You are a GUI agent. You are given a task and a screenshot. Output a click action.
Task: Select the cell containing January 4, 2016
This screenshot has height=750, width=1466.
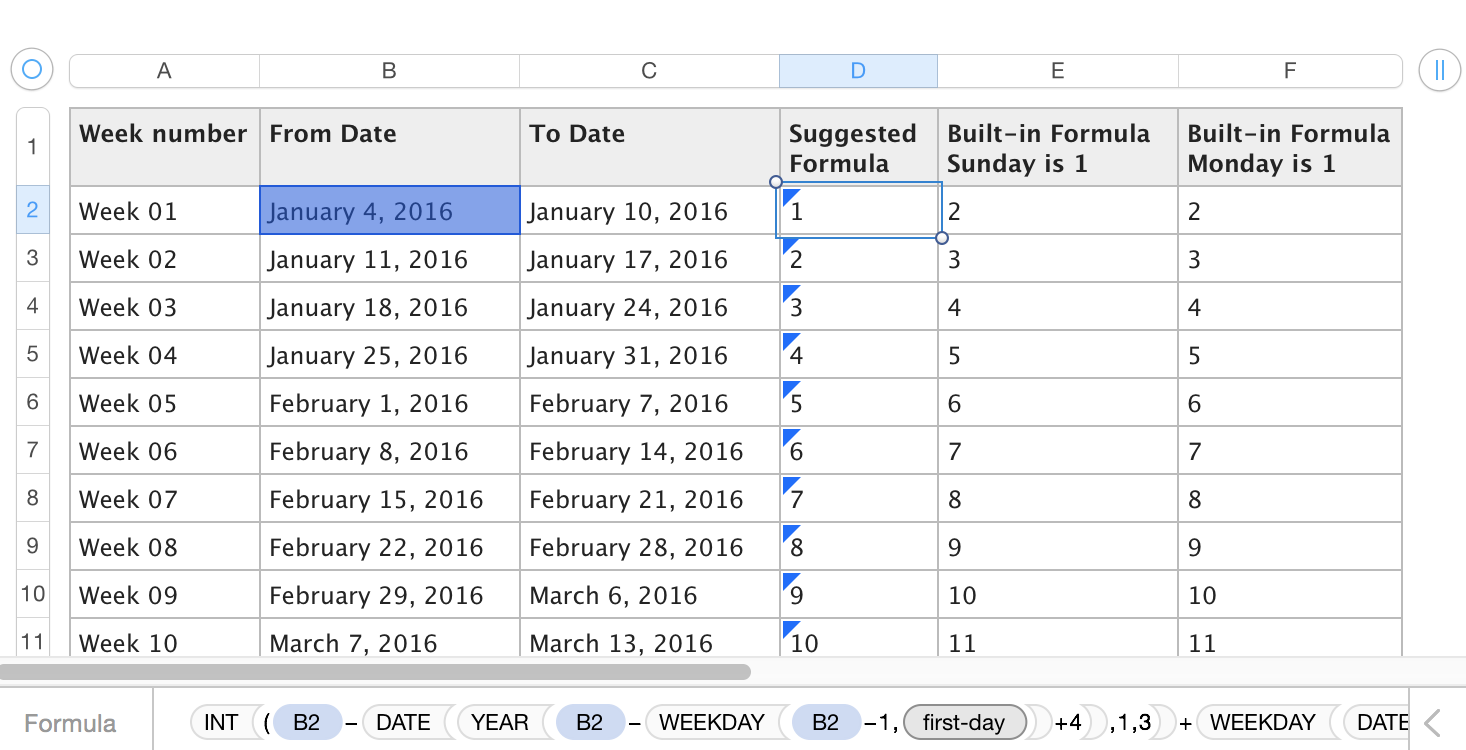[388, 211]
